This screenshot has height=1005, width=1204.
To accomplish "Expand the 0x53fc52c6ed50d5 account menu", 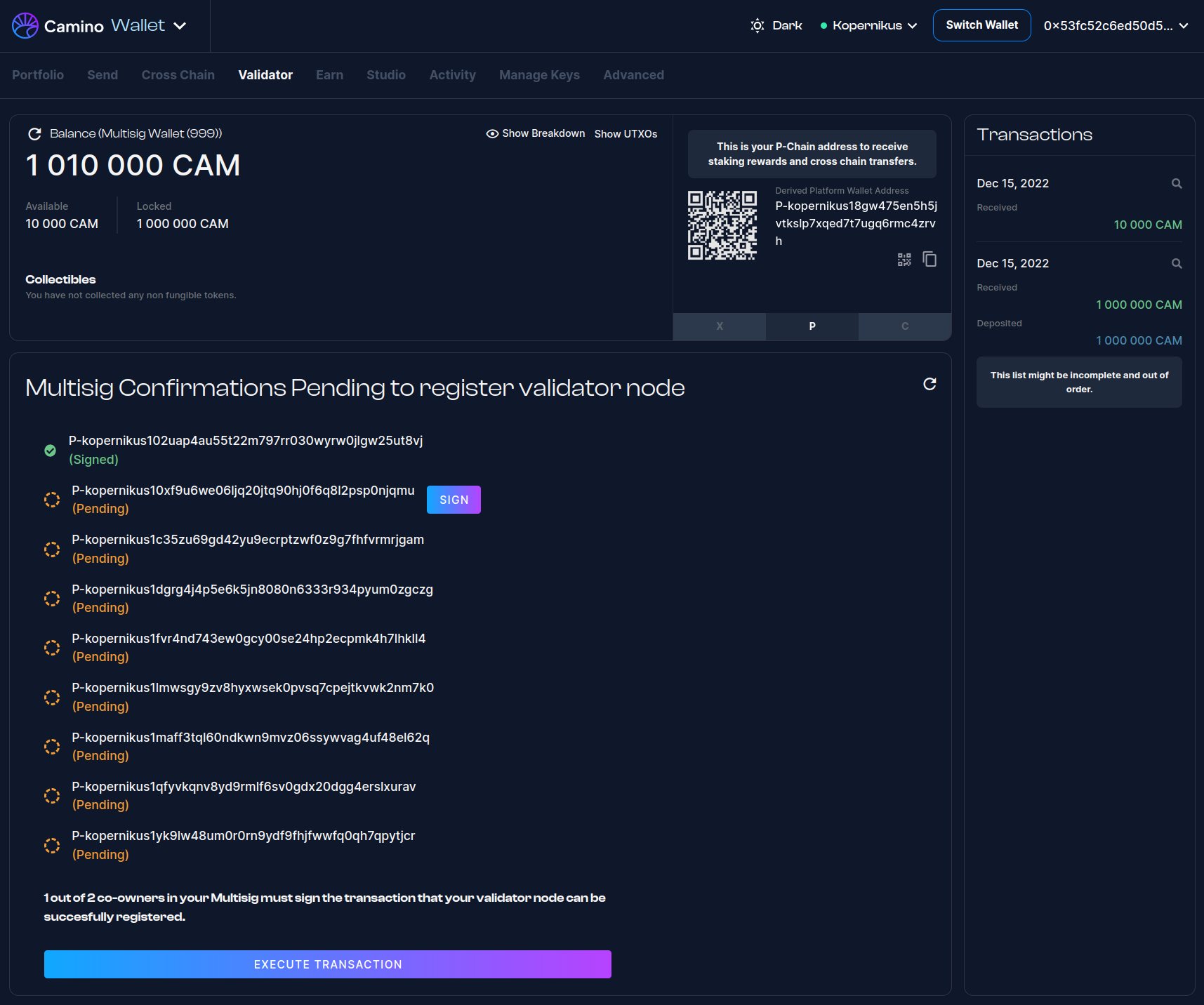I will tap(1116, 26).
